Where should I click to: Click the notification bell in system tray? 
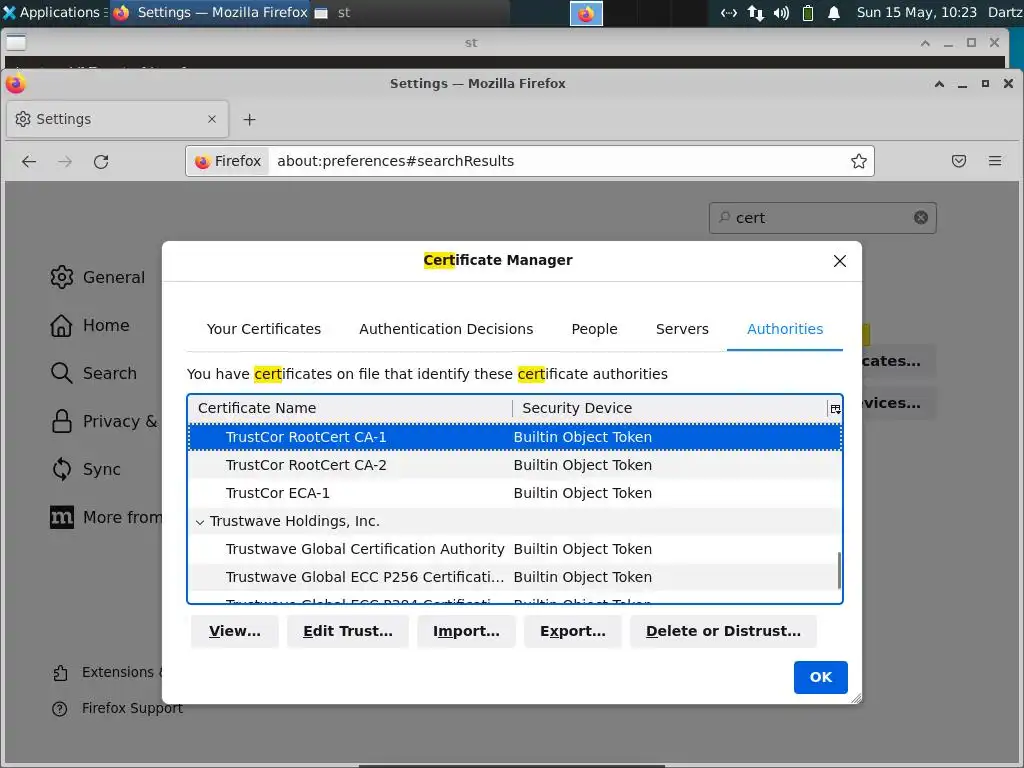(833, 13)
